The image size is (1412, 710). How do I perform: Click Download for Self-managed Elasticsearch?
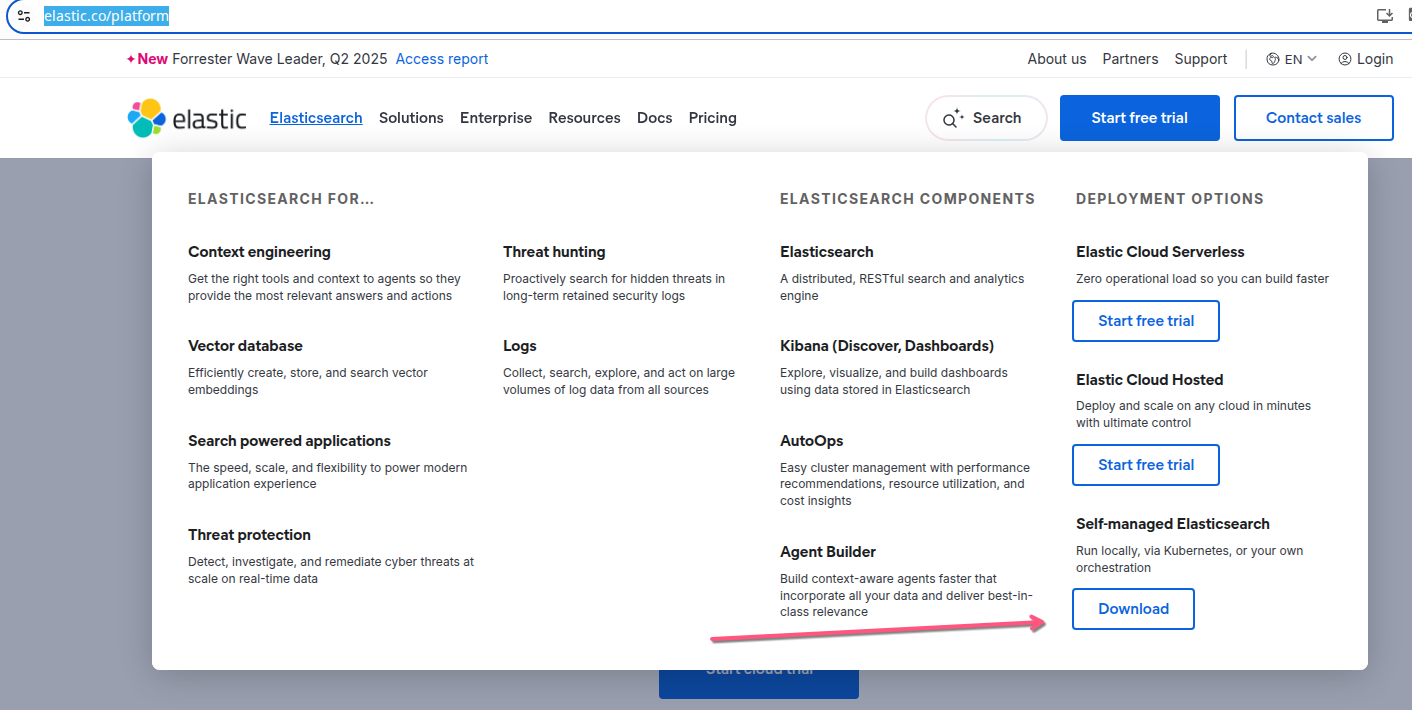point(1133,609)
